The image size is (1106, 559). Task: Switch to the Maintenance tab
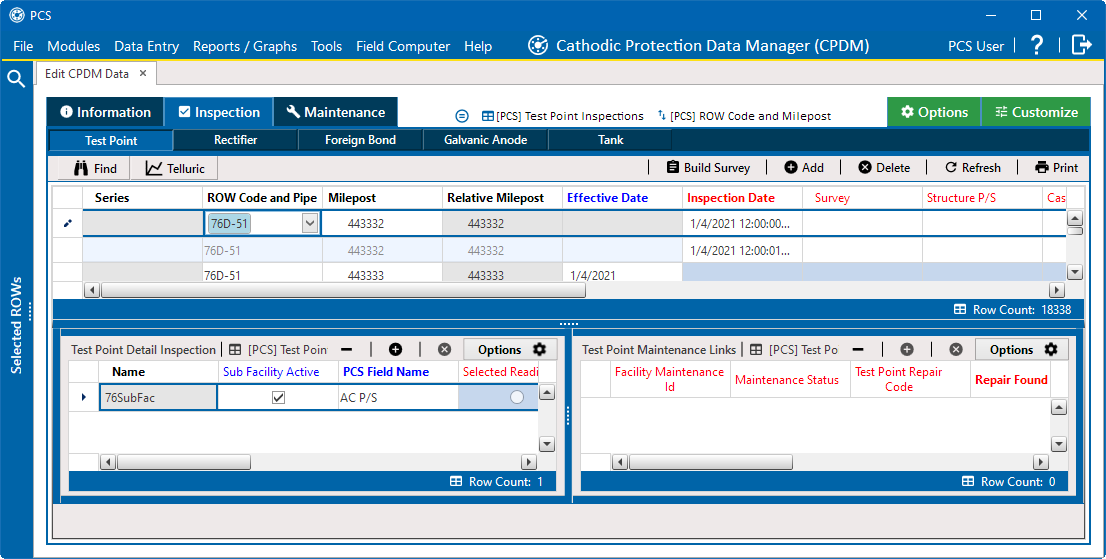click(335, 112)
